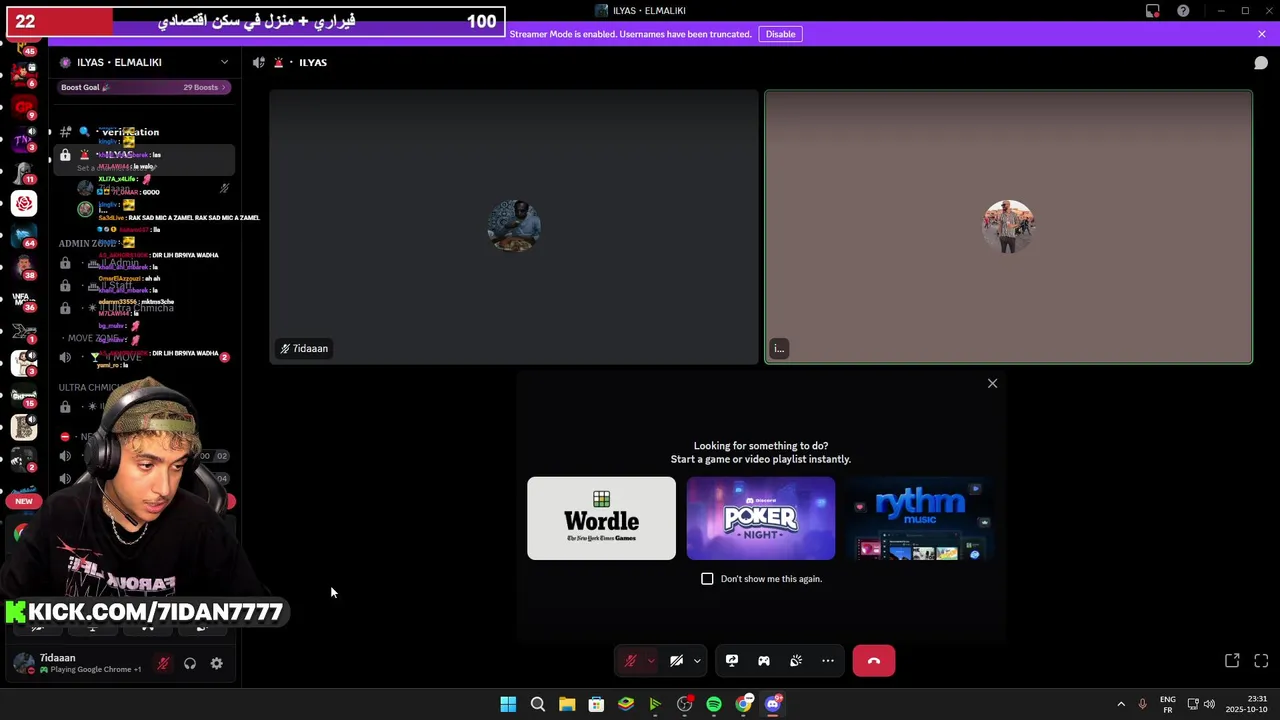
Task: Unmute the microphone in call controls
Action: coord(630,661)
